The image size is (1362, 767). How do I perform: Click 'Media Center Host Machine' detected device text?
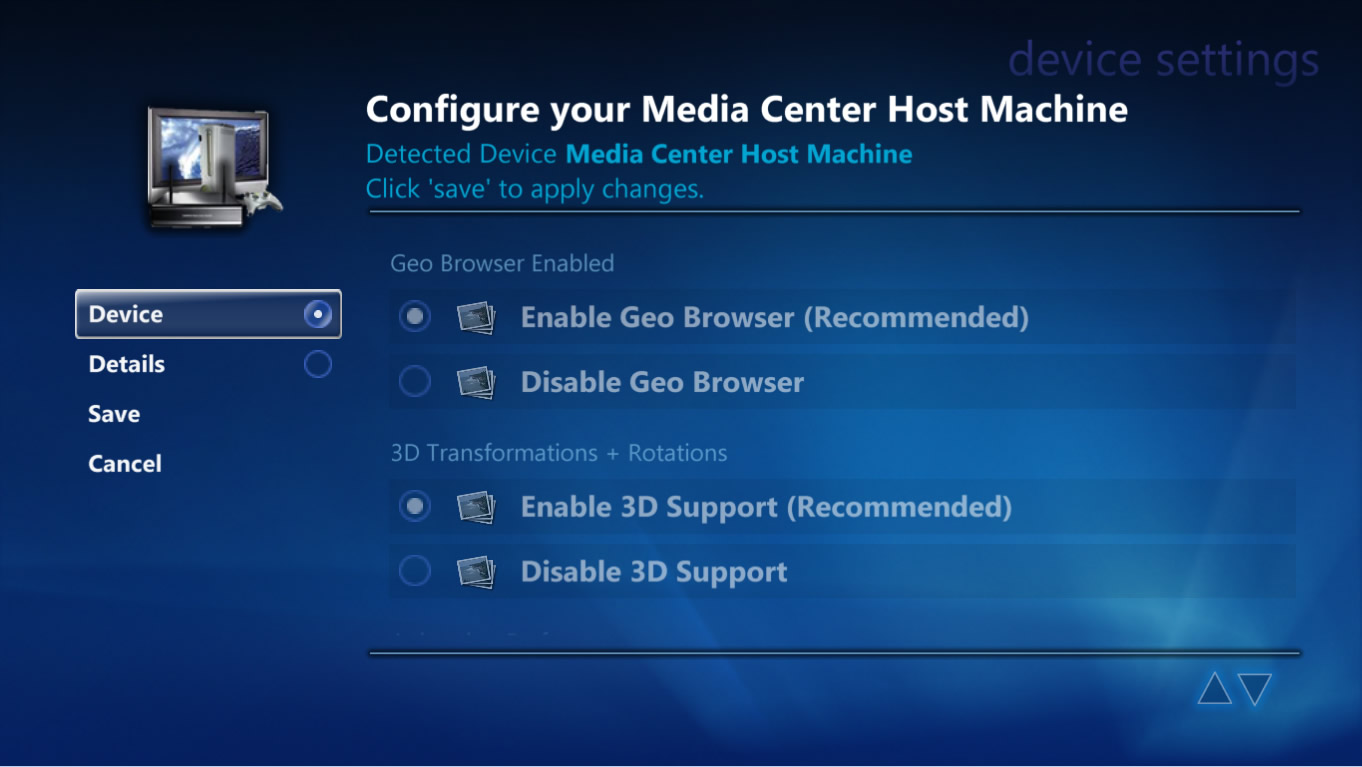pyautogui.click(x=739, y=155)
